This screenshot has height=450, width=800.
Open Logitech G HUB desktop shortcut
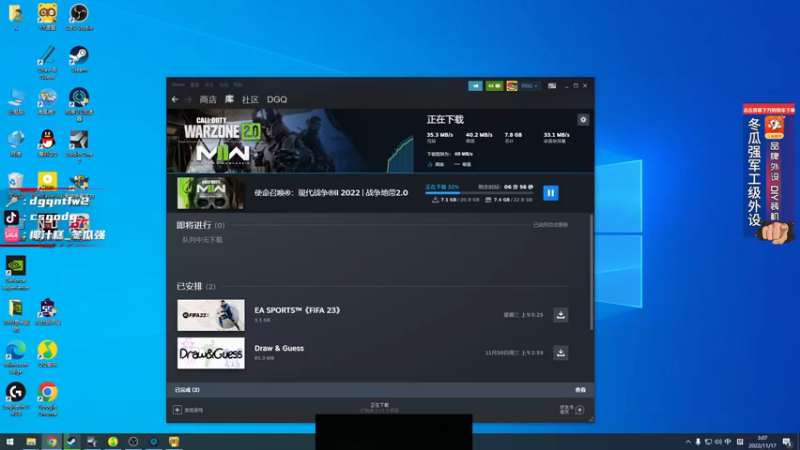16,399
